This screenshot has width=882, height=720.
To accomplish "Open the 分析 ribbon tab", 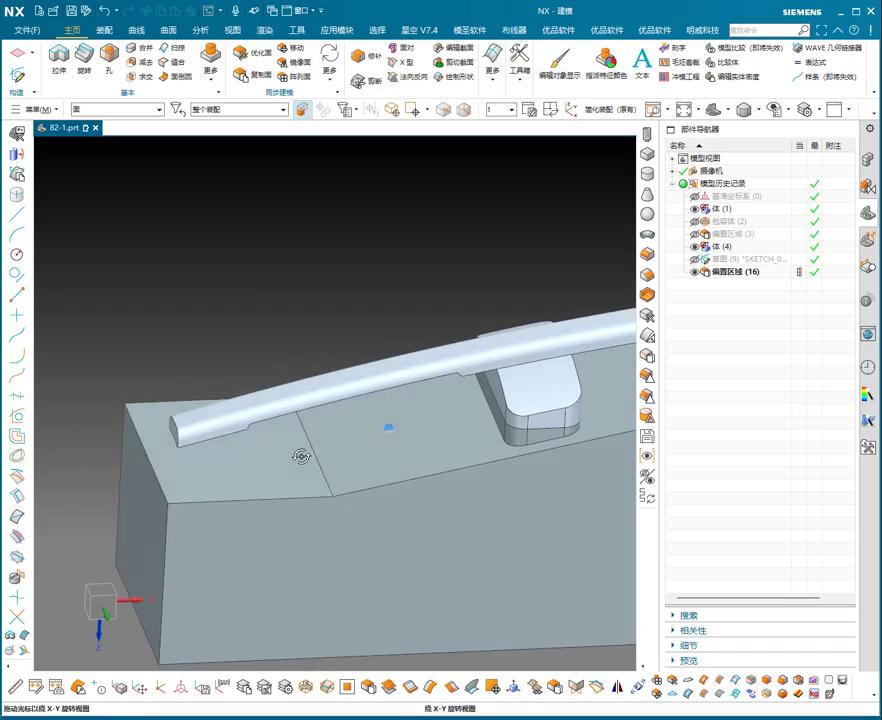I will pyautogui.click(x=201, y=30).
